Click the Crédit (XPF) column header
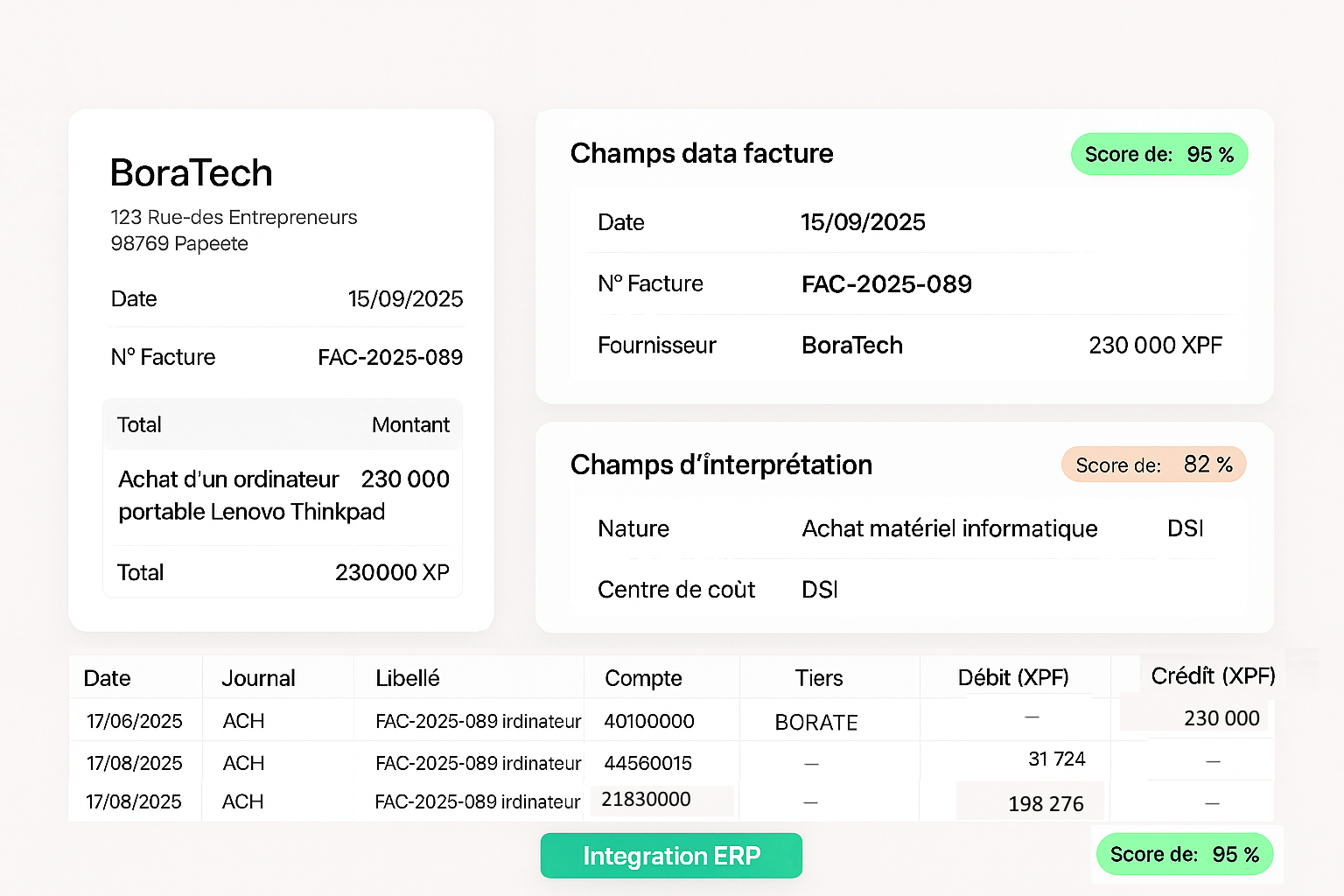Screen dimensions: 1344x896 [1213, 675]
